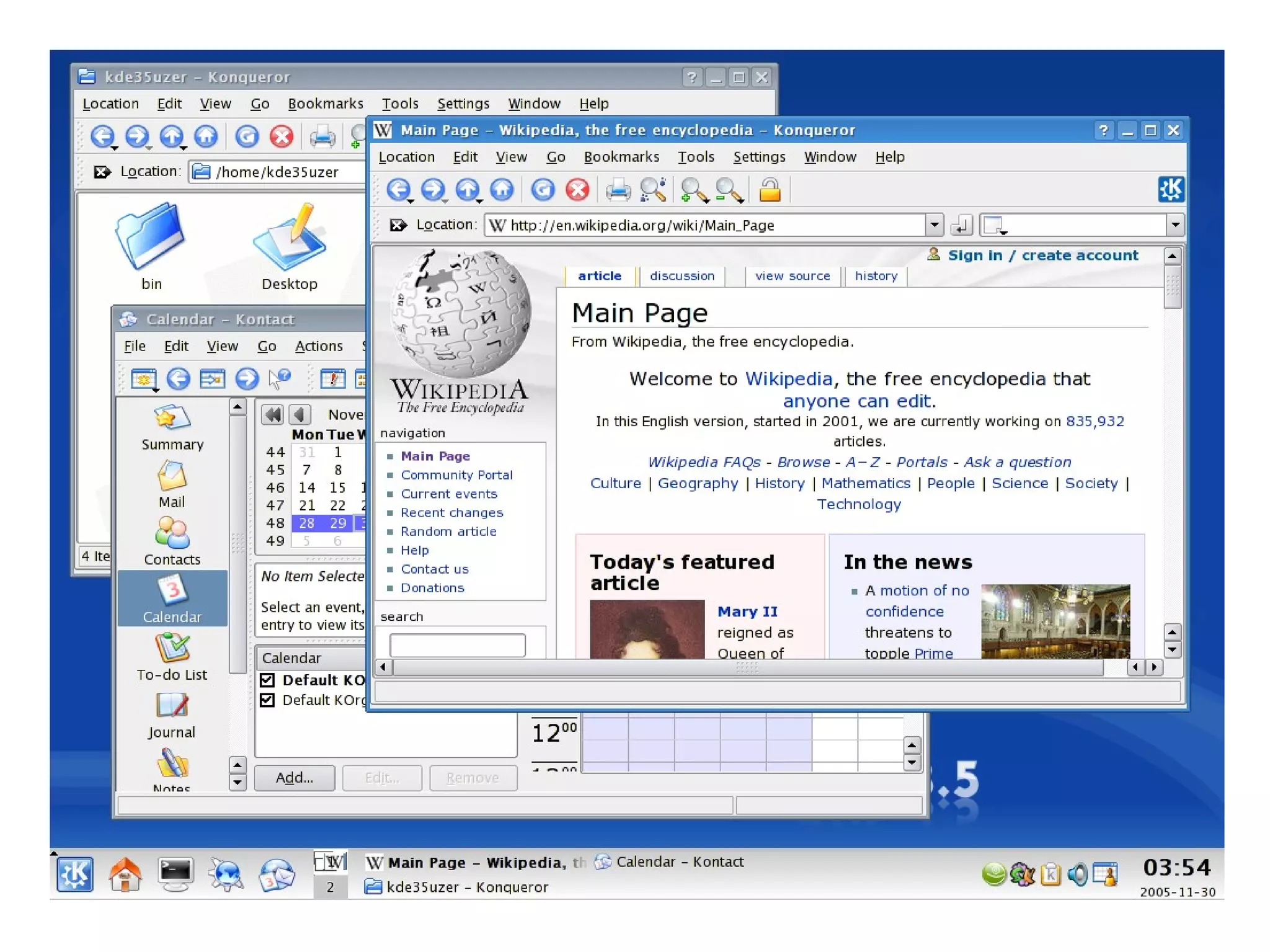
Task: Click the red Stop icon in the Wikipedia browser toolbar
Action: pyautogui.click(x=577, y=190)
